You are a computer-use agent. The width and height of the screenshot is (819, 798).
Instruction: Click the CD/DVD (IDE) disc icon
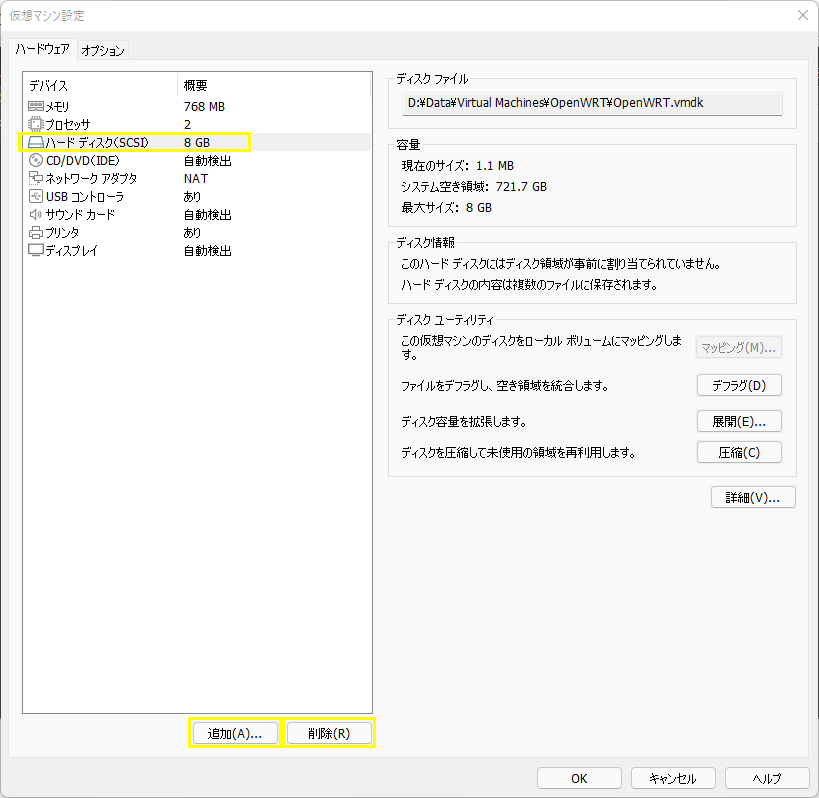tap(36, 160)
